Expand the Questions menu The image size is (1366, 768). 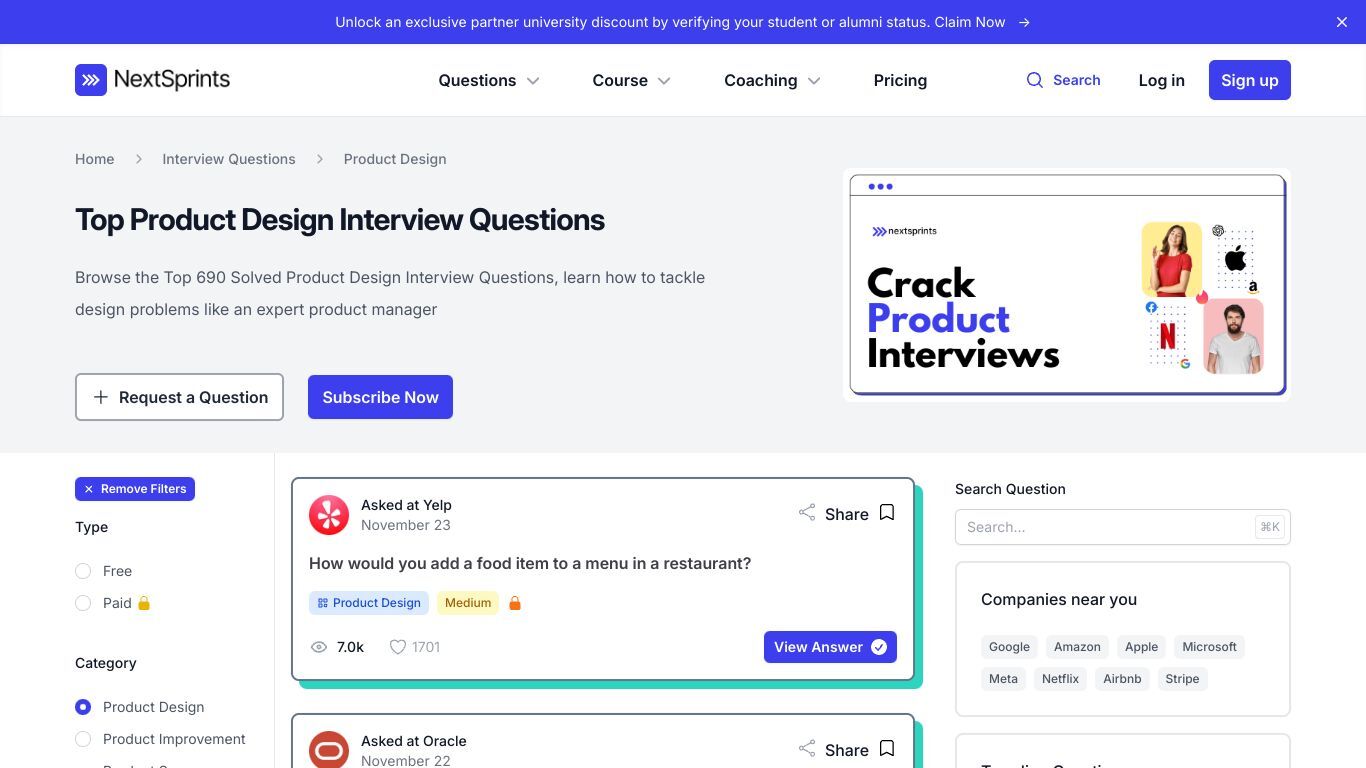(489, 80)
